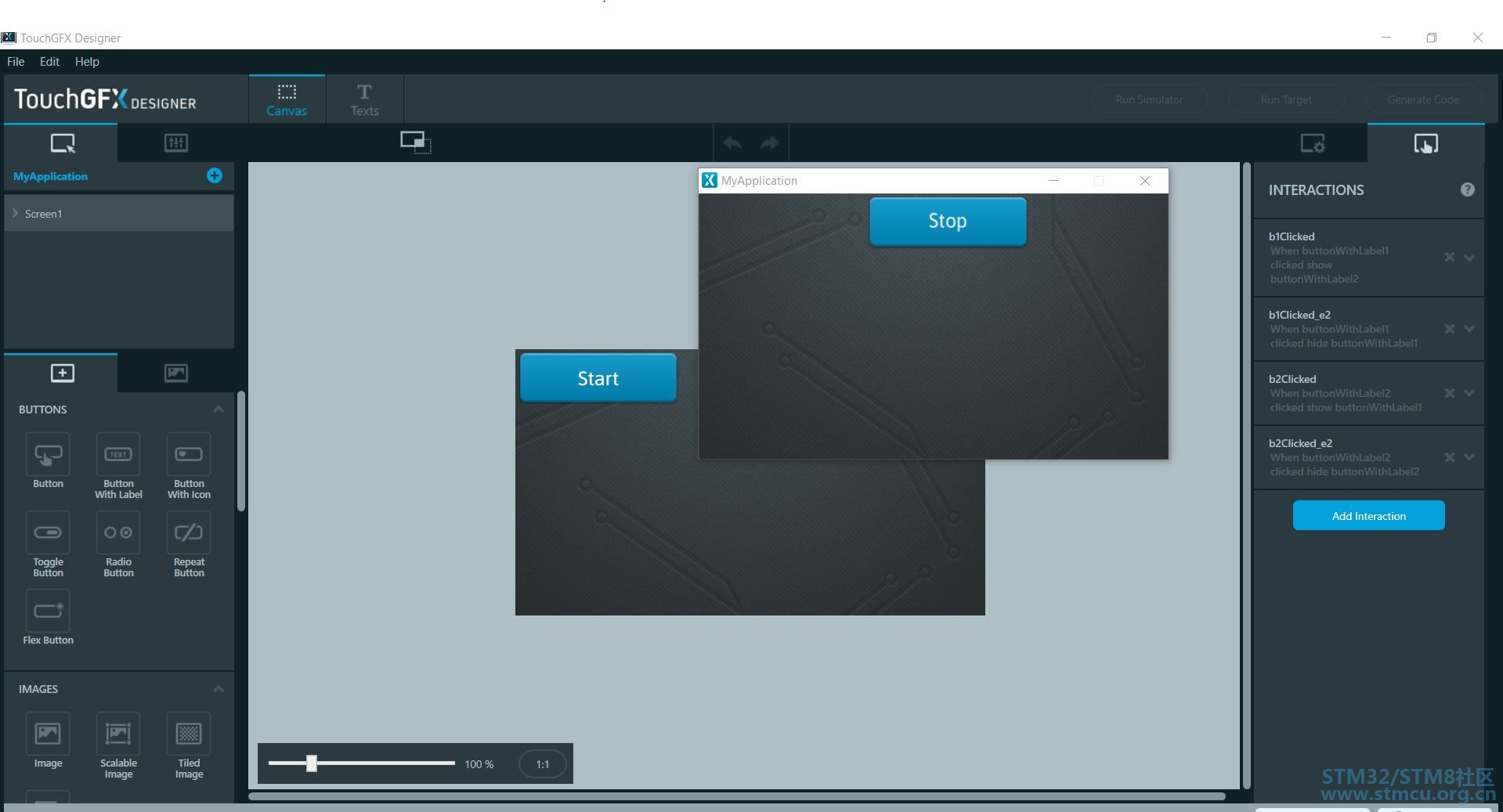Select the Tiled Image widget
This screenshot has width=1503, height=812.
189,745
